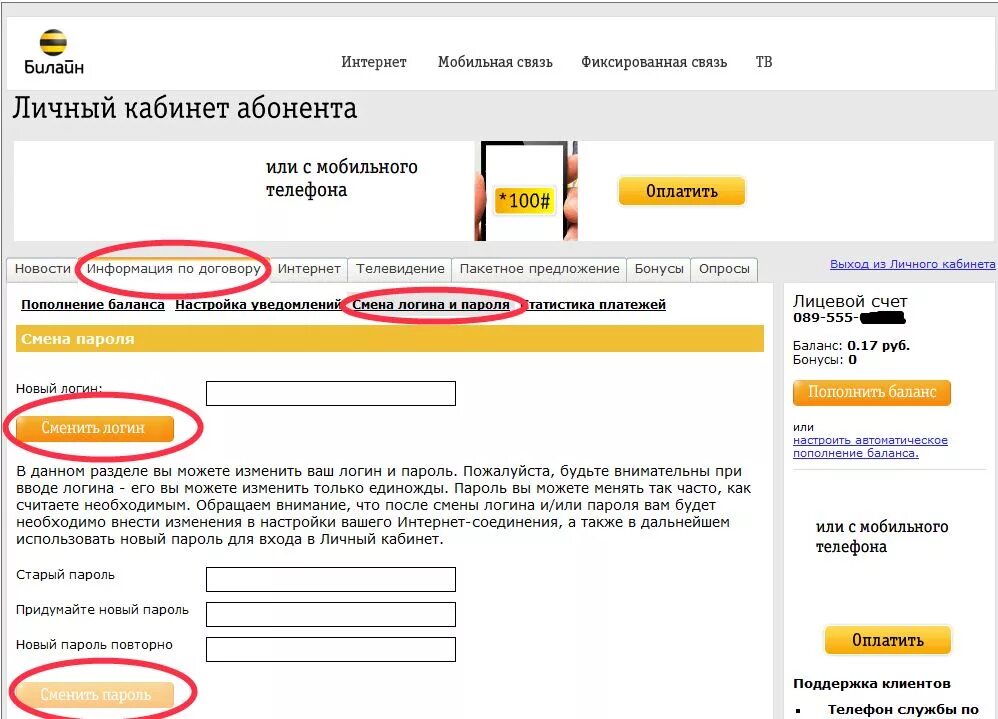This screenshot has width=998, height=719.
Task: Click Личный кабинет абонента page title
Action: coord(185,108)
